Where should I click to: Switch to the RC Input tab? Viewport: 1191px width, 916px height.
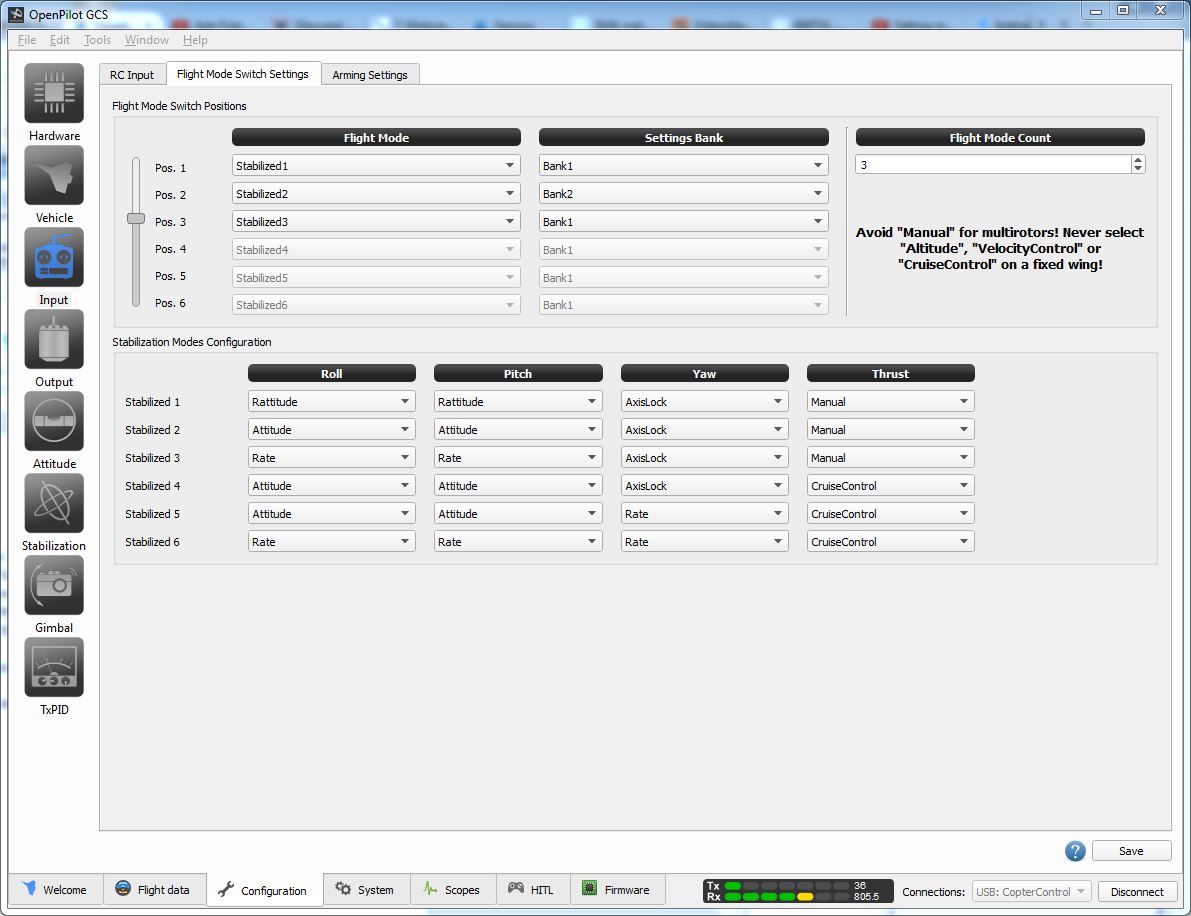pyautogui.click(x=132, y=75)
